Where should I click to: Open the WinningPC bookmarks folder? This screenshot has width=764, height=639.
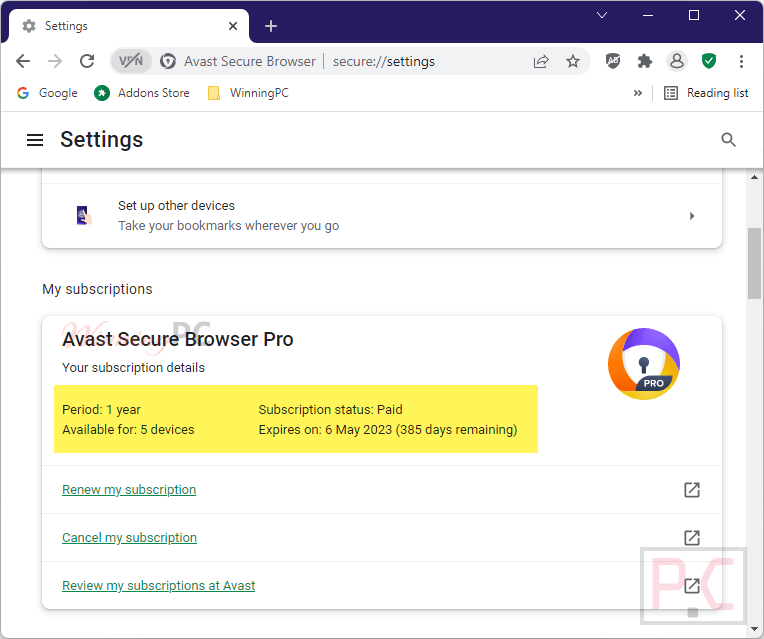click(x=248, y=93)
